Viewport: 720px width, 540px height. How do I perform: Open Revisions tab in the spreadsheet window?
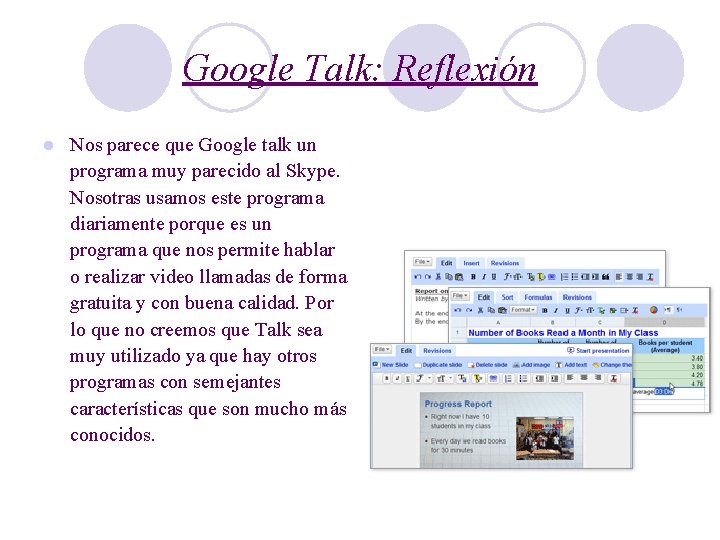coord(577,297)
